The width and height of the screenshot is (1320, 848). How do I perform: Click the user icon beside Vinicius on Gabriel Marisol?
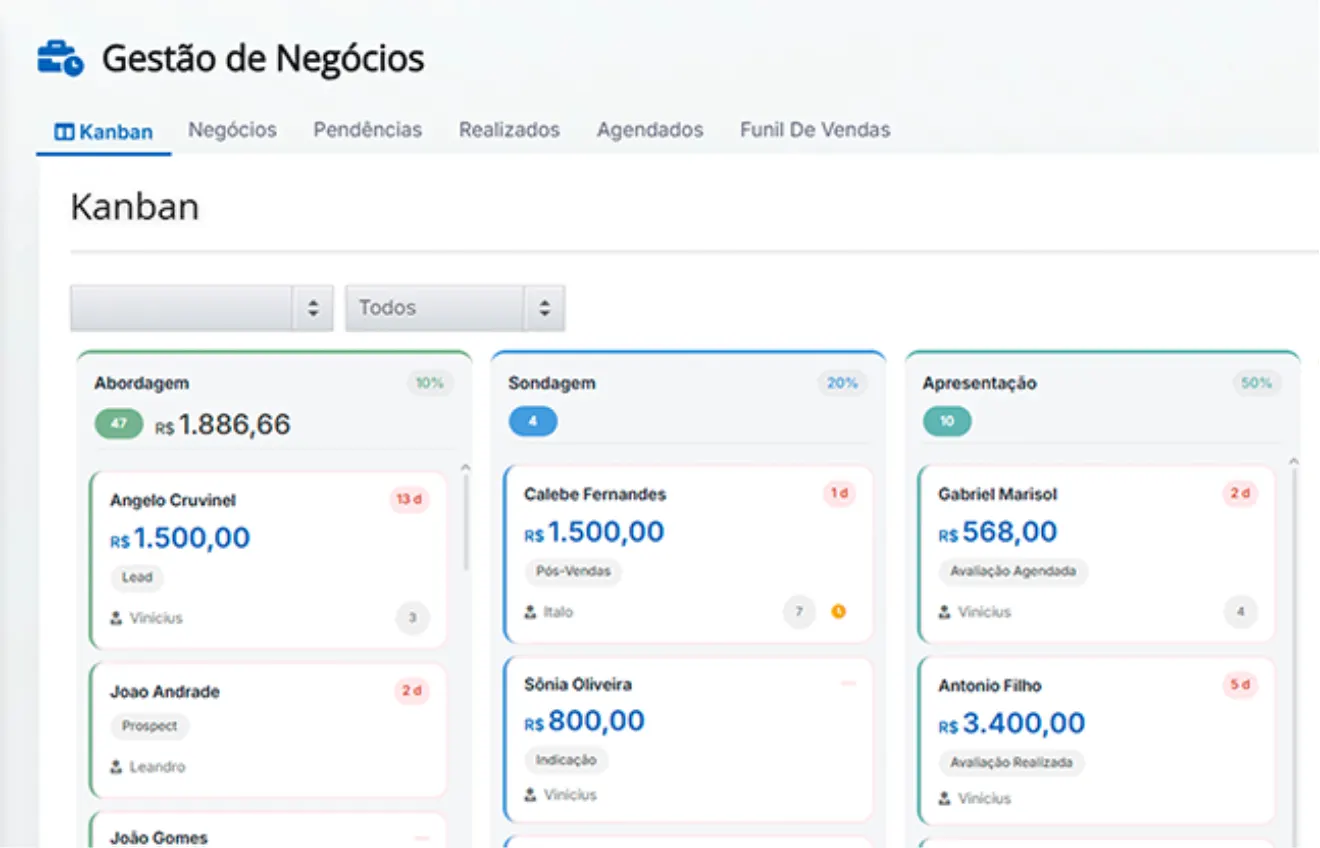944,612
